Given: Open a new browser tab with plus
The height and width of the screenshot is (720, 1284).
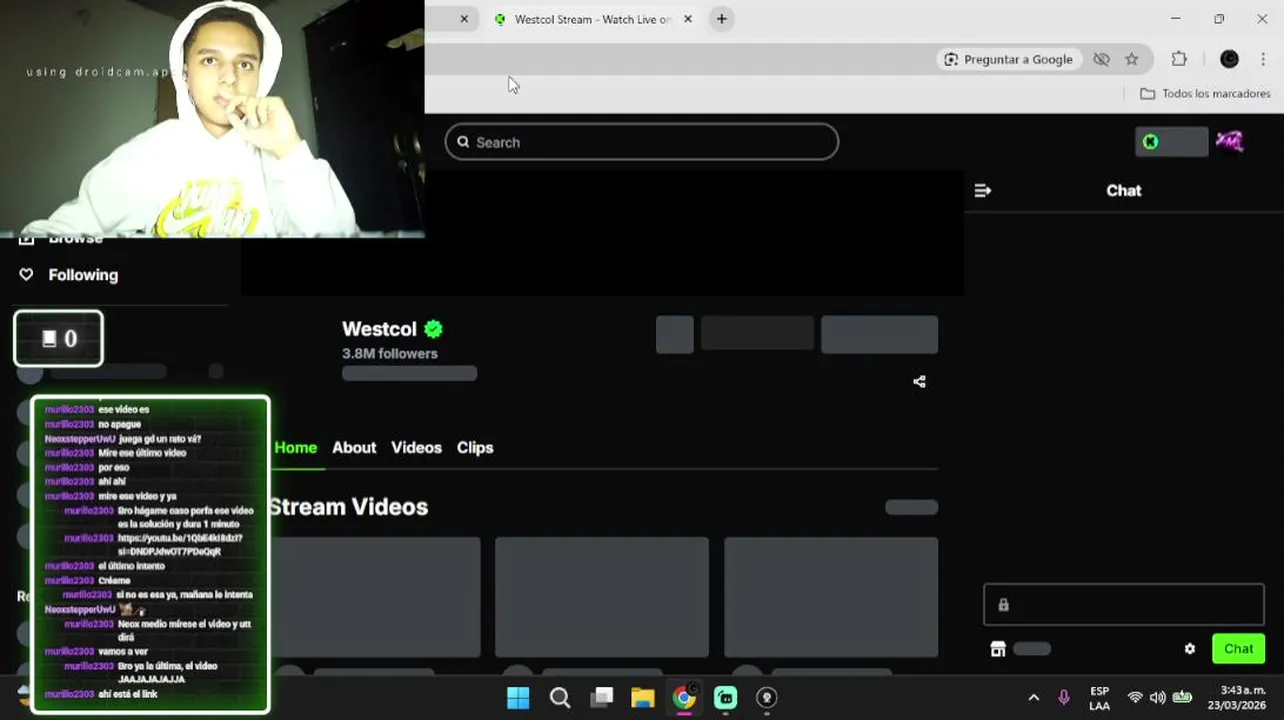Looking at the screenshot, I should point(721,19).
